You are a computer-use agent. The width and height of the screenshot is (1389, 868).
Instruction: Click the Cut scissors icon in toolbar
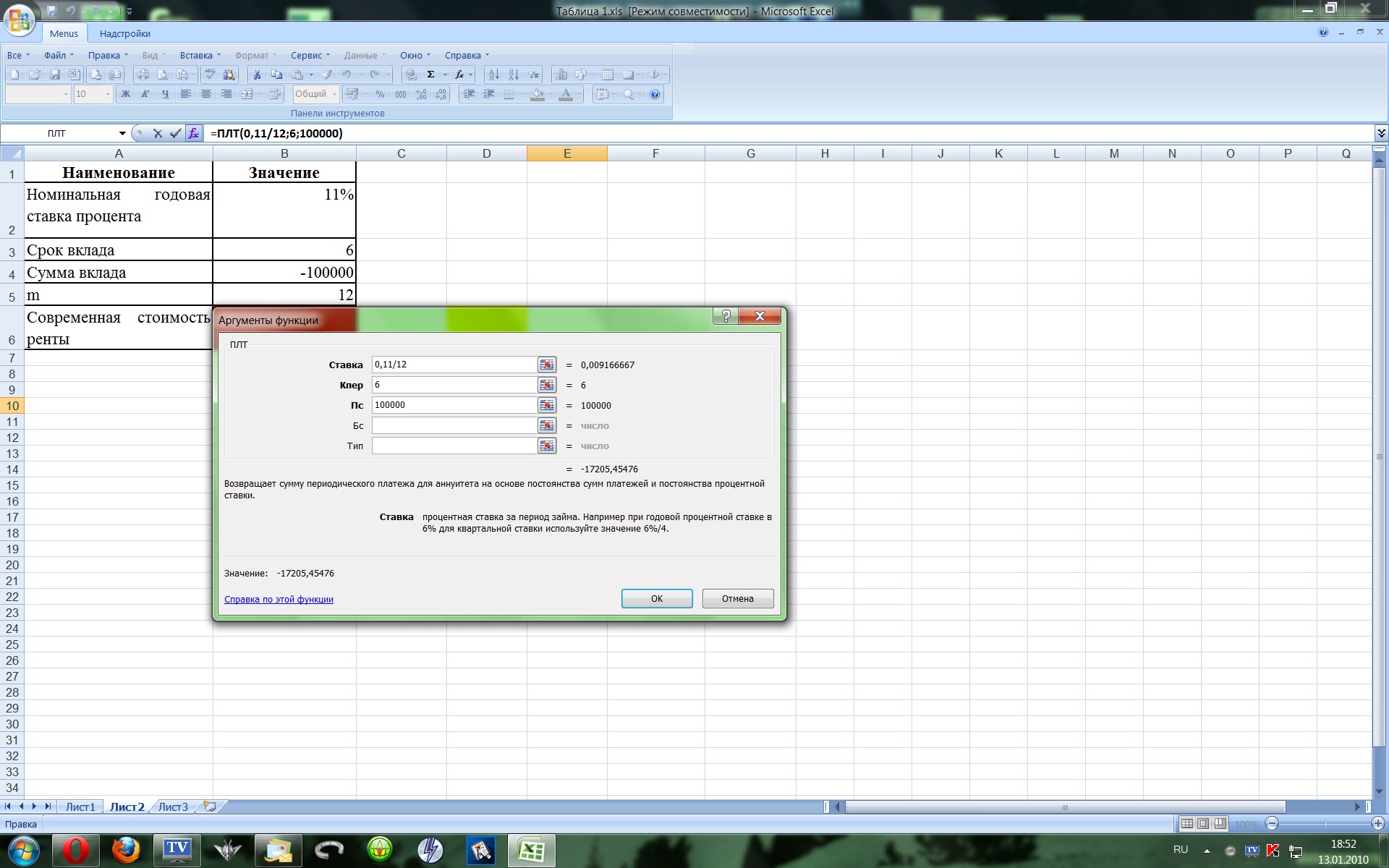[x=257, y=75]
